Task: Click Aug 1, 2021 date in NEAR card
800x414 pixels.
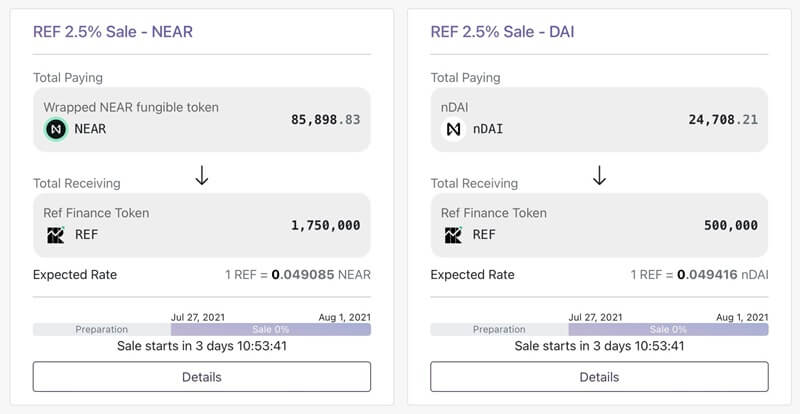Action: click(x=345, y=317)
